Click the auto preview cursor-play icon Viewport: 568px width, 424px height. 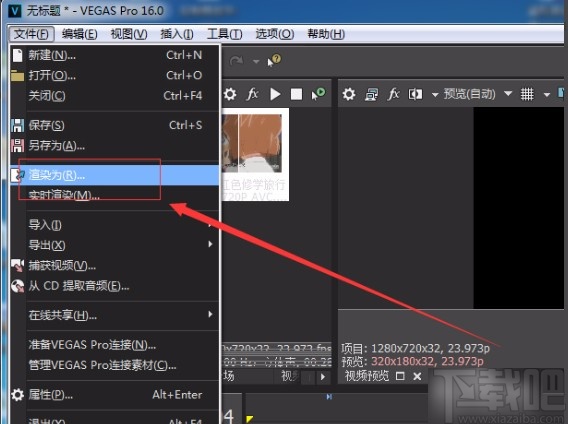pos(318,94)
